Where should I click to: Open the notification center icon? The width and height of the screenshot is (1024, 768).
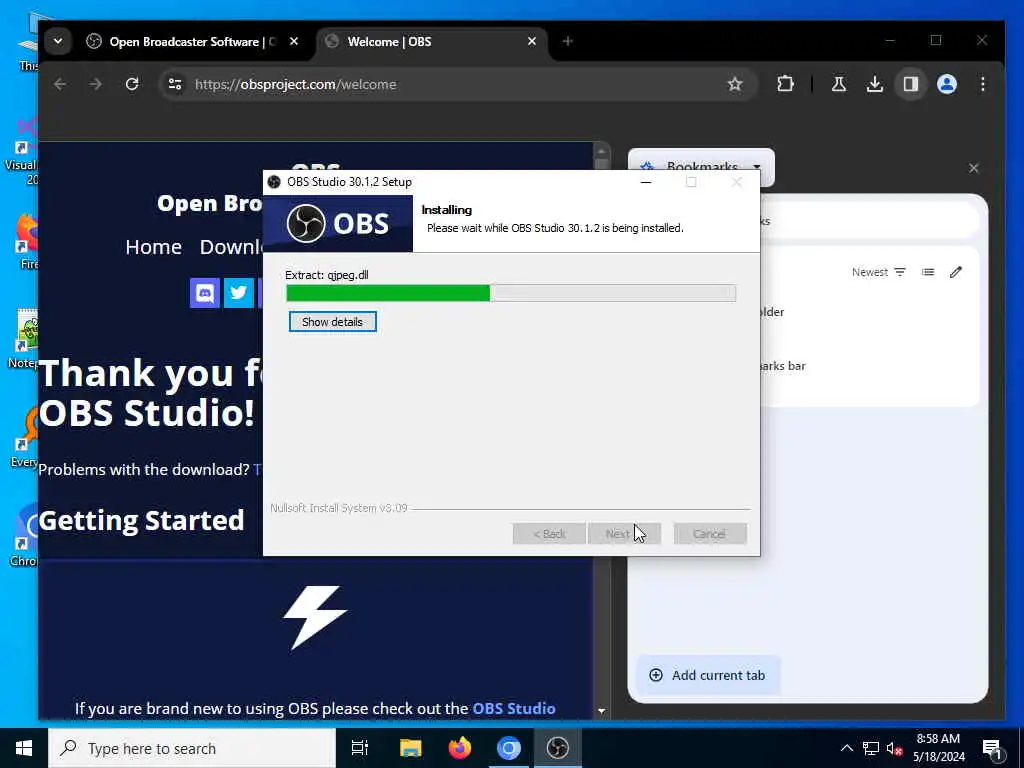point(992,750)
